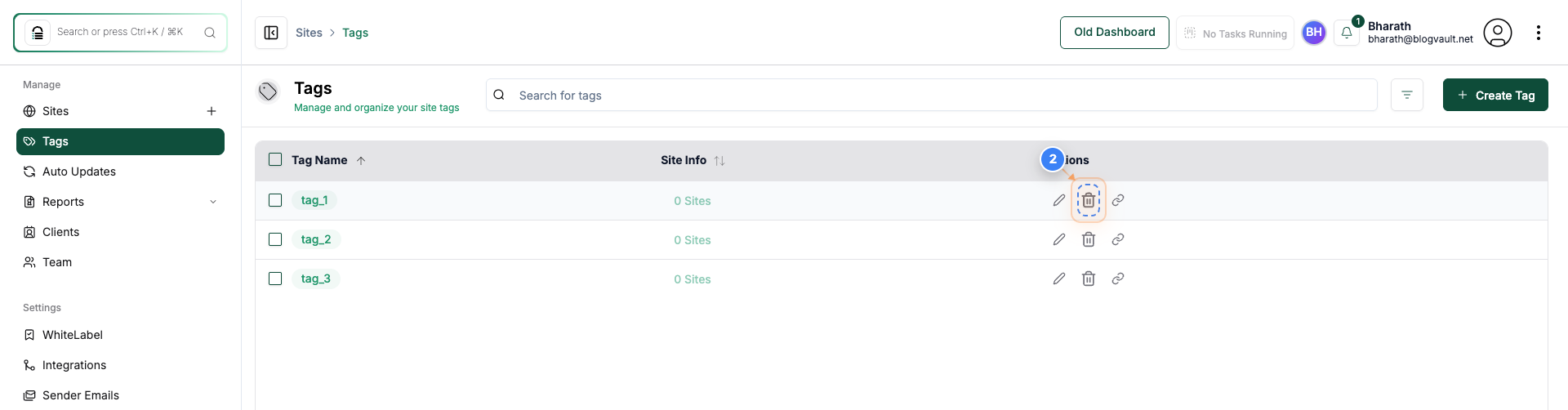Open the notifications bell
Image resolution: width=1568 pixels, height=410 pixels.
point(1347,33)
